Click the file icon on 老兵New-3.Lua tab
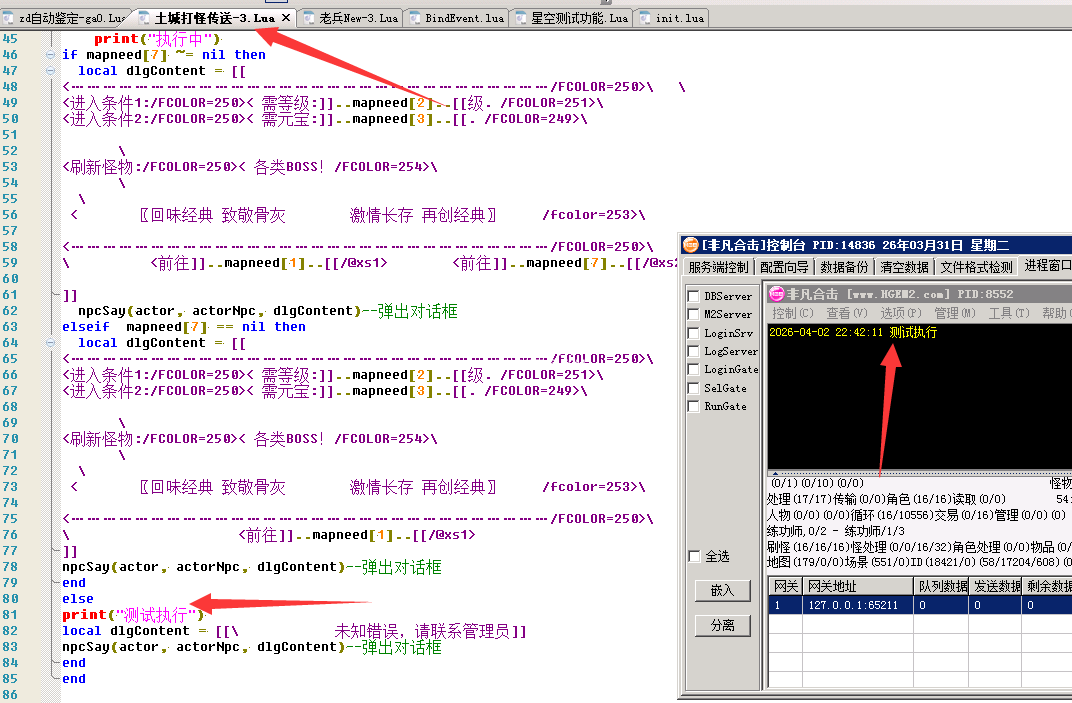Screen dimensions: 1072x703 [x=308, y=18]
